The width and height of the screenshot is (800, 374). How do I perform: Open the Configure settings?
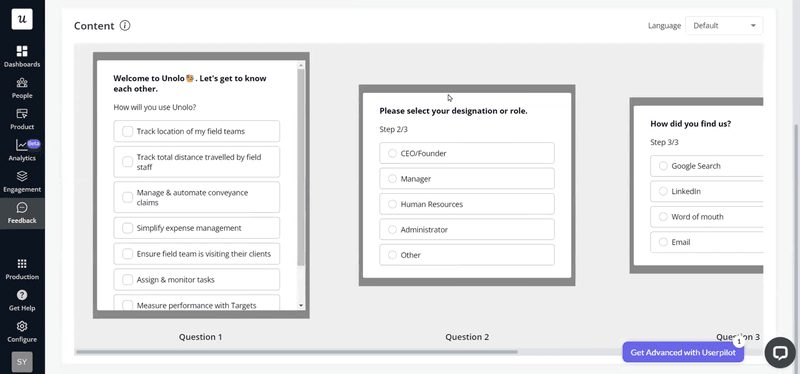pos(22,332)
